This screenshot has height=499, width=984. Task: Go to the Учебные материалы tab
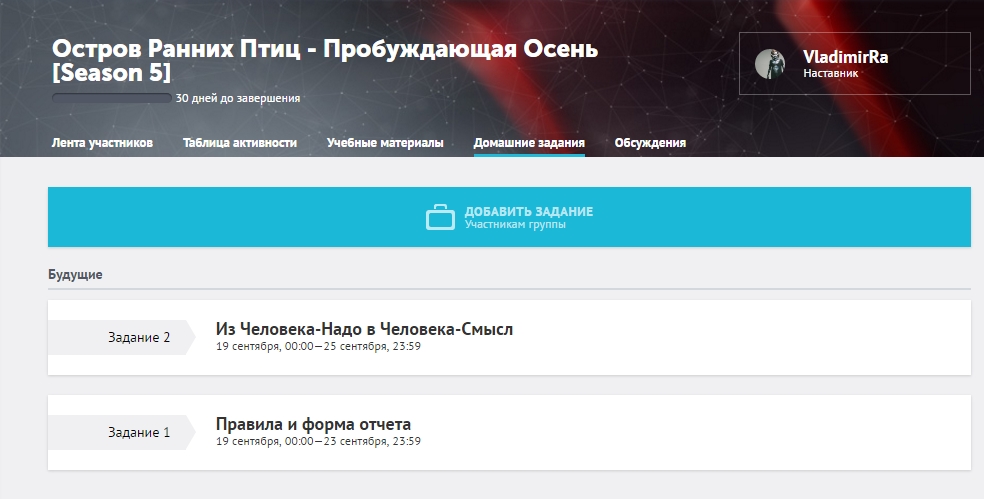click(x=385, y=143)
